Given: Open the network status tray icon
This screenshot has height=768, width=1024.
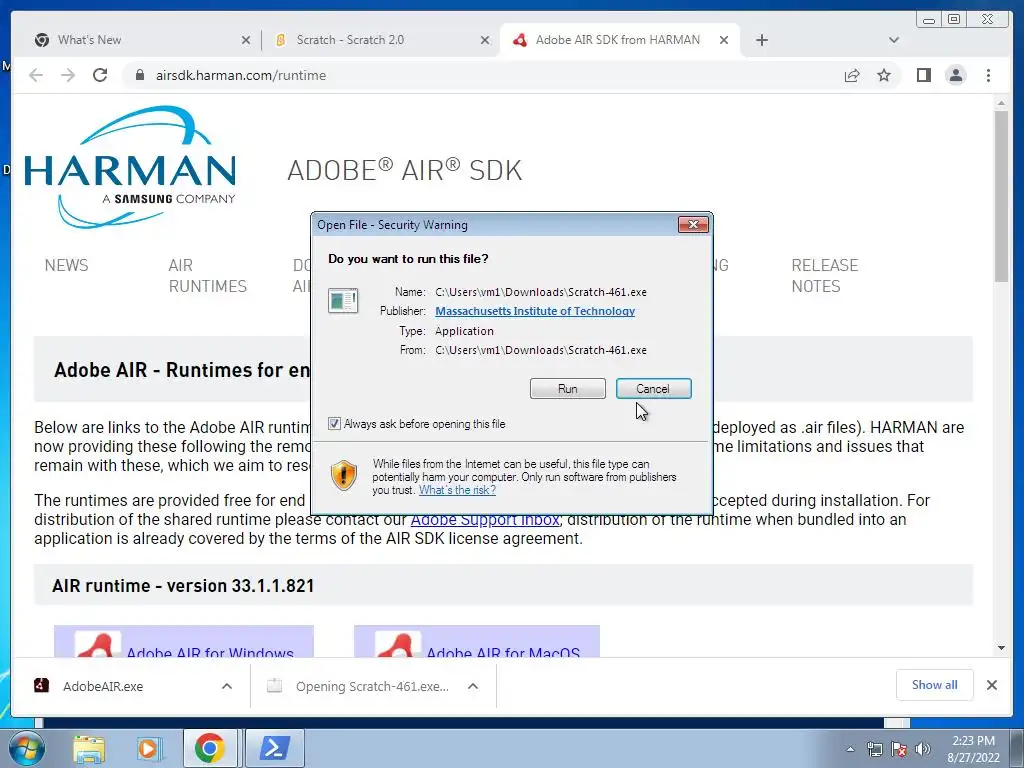Looking at the screenshot, I should point(874,749).
